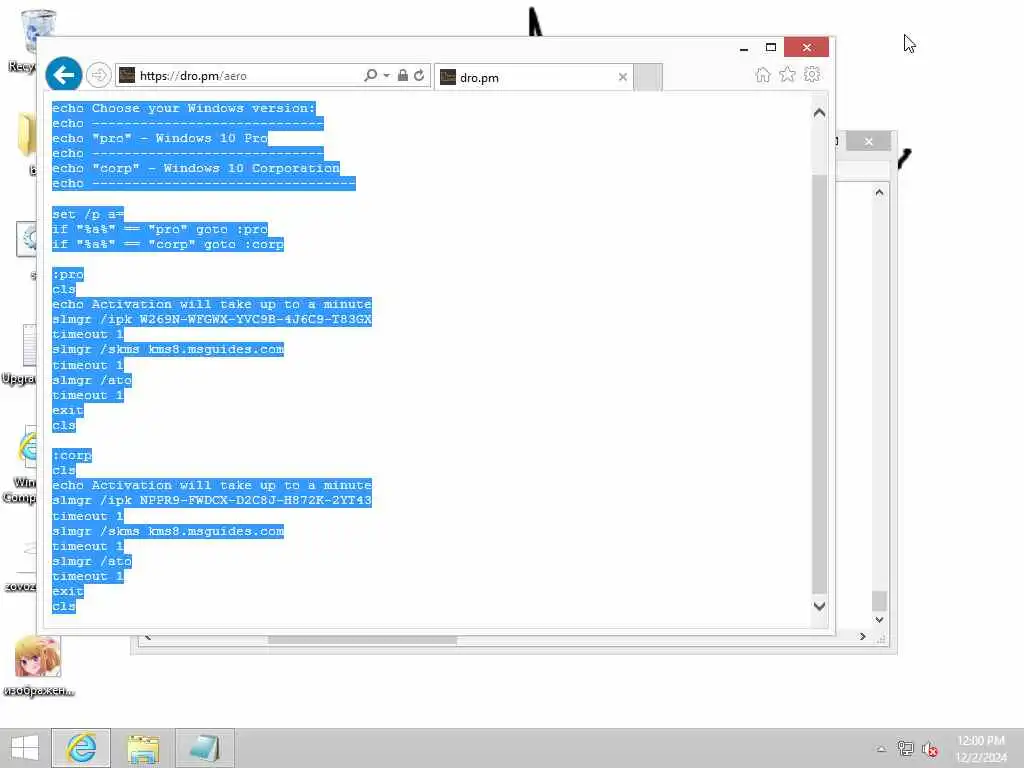Maximize the Internet Explorer window
This screenshot has width=1024, height=768.
click(x=771, y=47)
